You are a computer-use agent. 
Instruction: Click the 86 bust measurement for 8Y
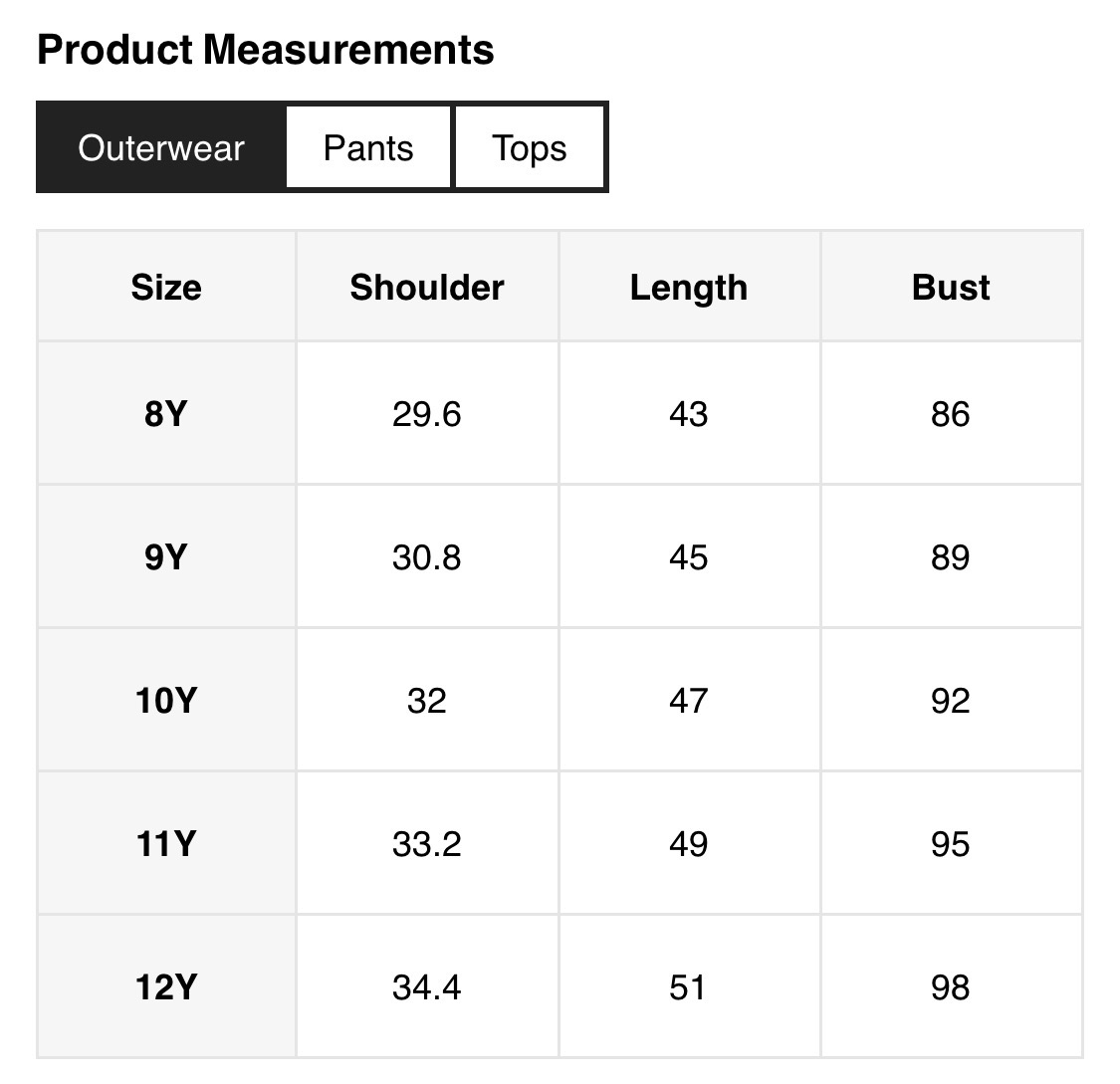pyautogui.click(x=951, y=414)
